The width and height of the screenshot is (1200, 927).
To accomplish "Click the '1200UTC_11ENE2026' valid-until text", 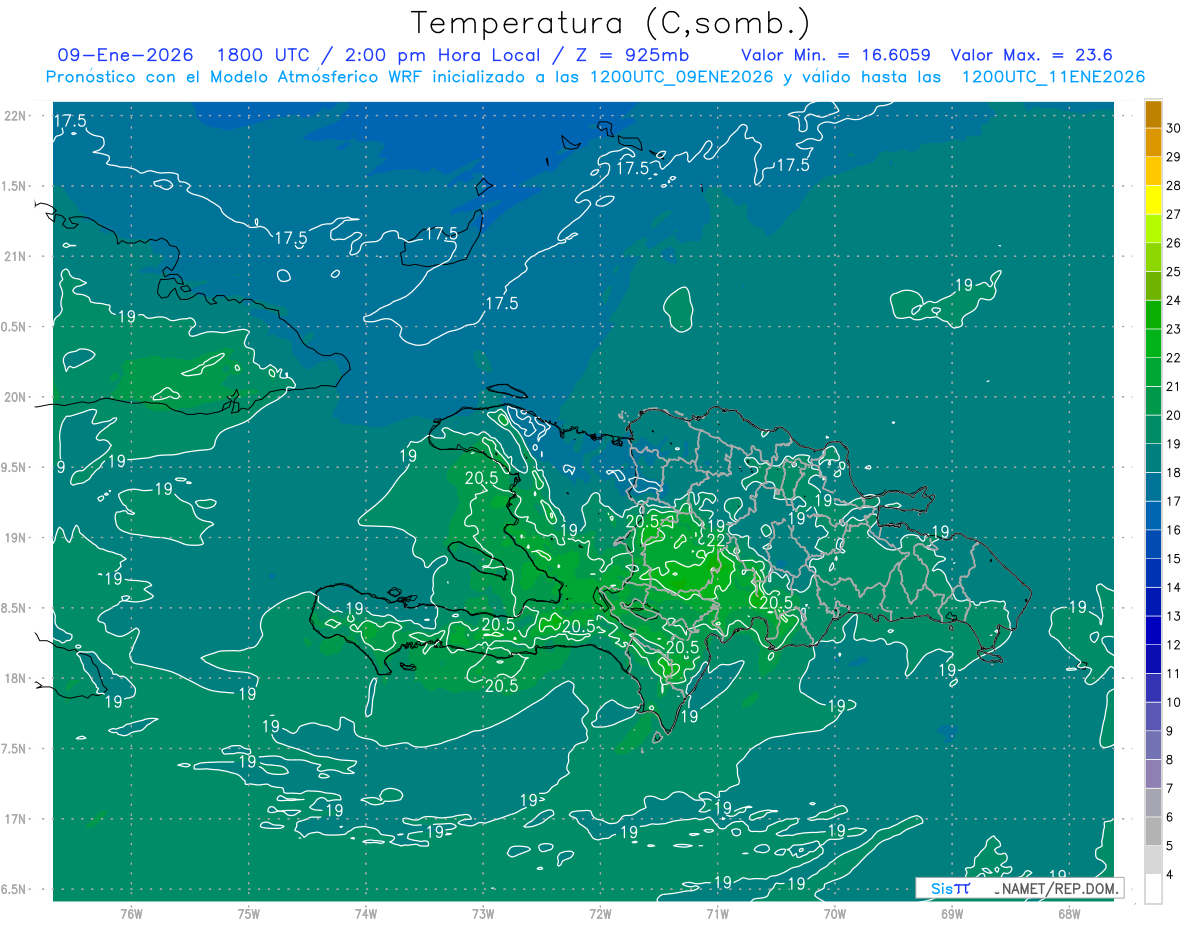I will point(1053,77).
